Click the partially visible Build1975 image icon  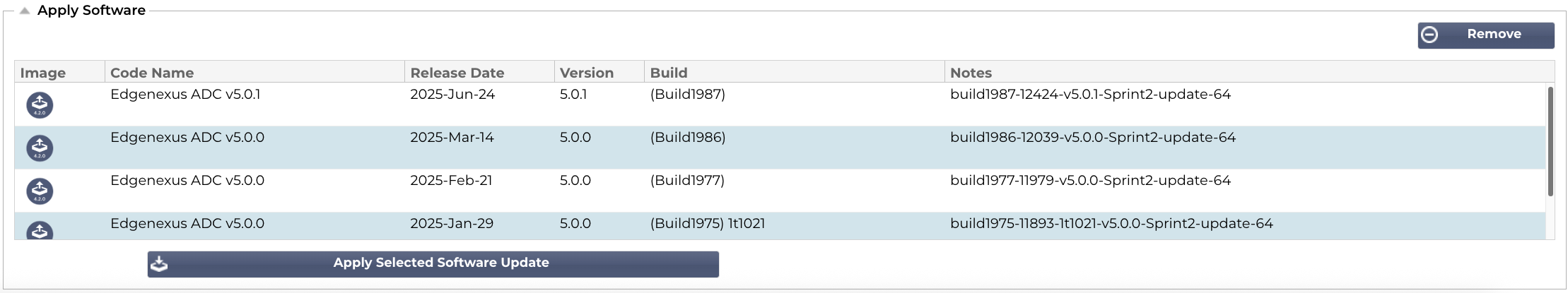coord(40,230)
